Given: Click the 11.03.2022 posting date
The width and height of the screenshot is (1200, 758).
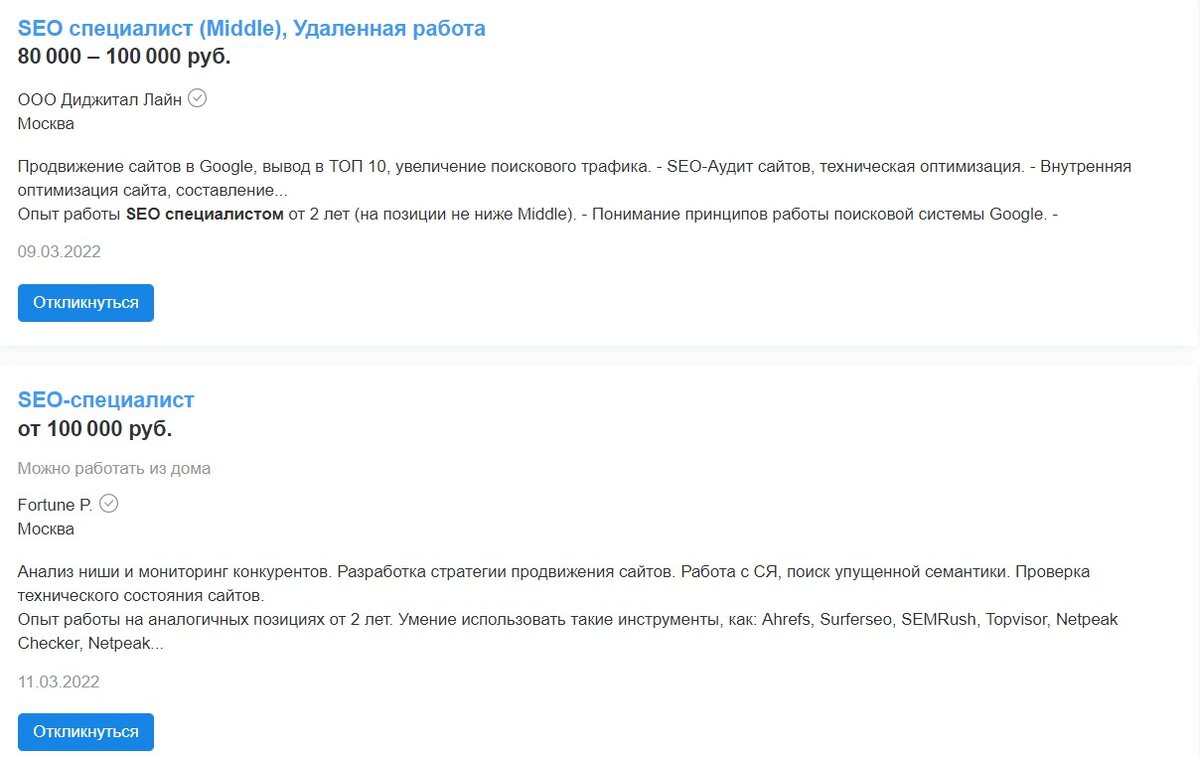Looking at the screenshot, I should [59, 682].
